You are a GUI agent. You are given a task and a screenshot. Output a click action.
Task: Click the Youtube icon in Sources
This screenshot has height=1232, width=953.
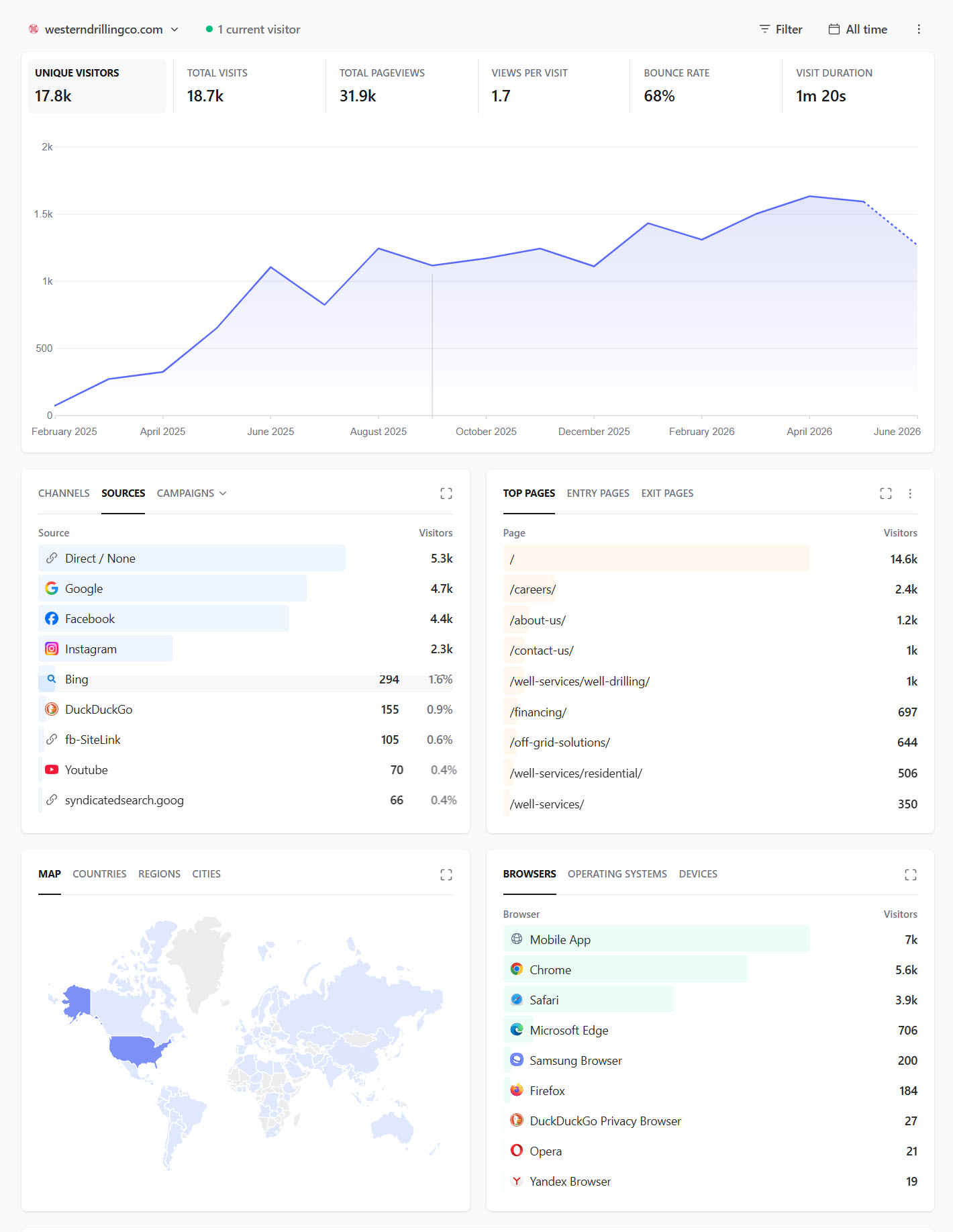pyautogui.click(x=52, y=769)
